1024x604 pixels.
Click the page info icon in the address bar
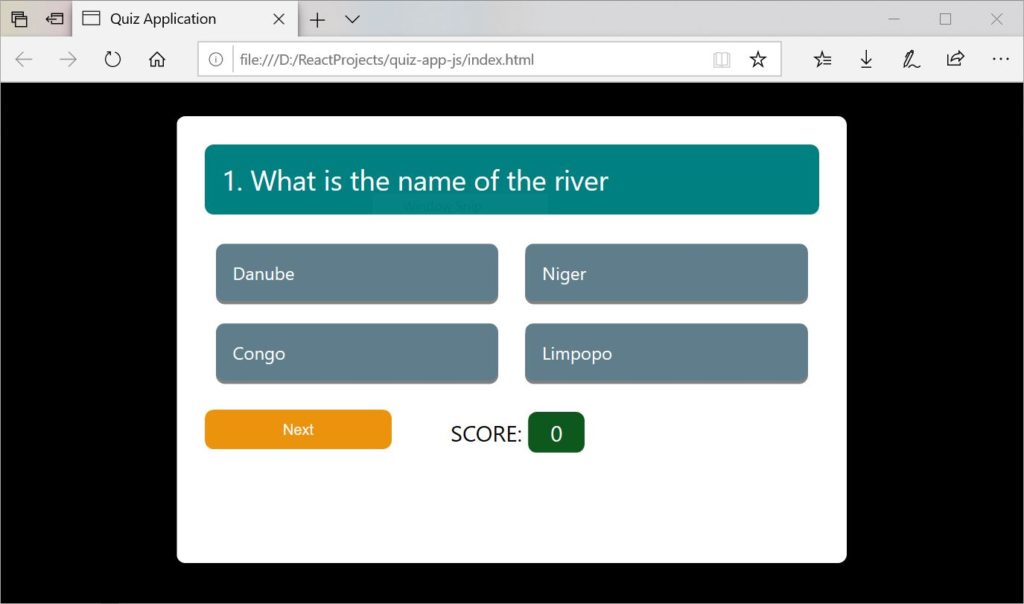[217, 59]
